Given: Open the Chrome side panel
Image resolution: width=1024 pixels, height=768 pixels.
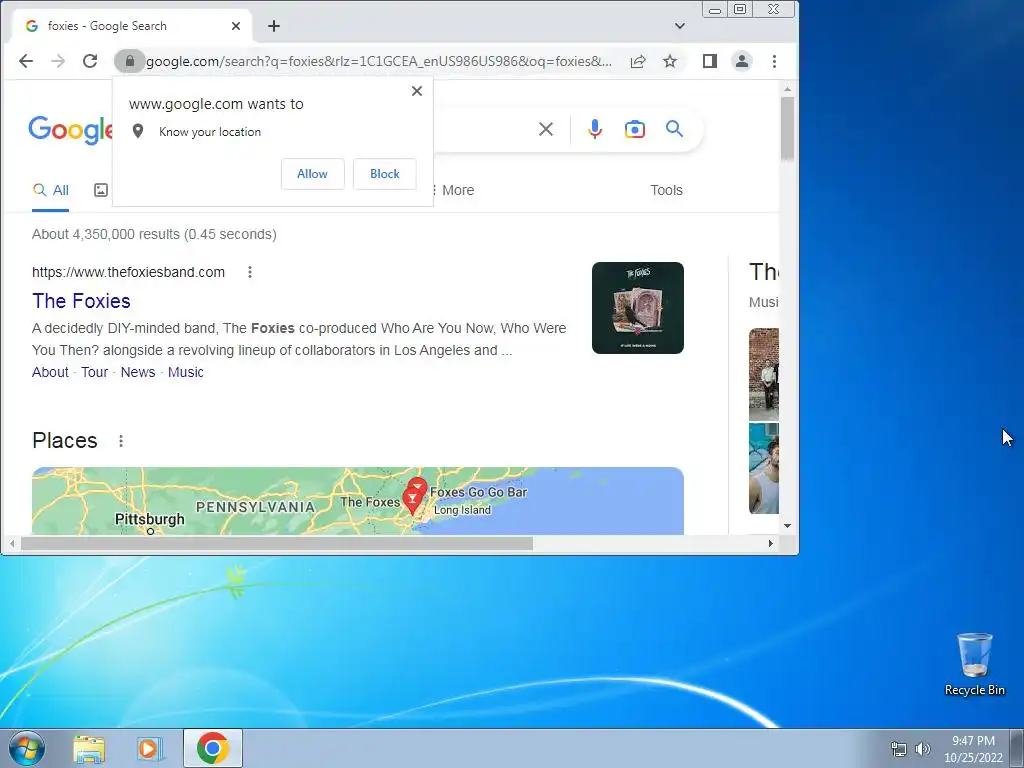Looking at the screenshot, I should [710, 61].
